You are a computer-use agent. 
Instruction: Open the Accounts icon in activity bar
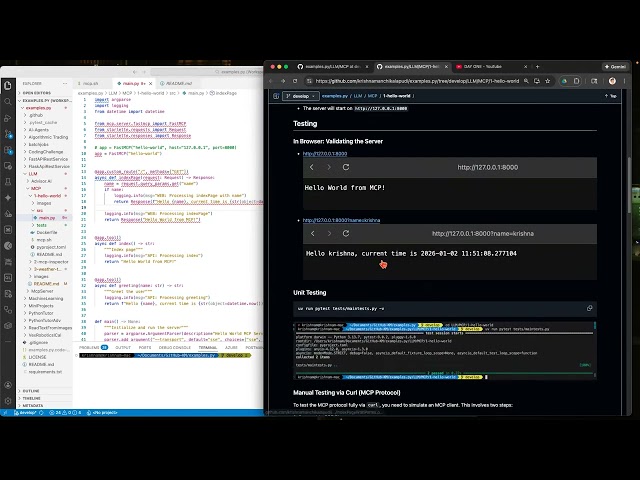[x=8, y=385]
